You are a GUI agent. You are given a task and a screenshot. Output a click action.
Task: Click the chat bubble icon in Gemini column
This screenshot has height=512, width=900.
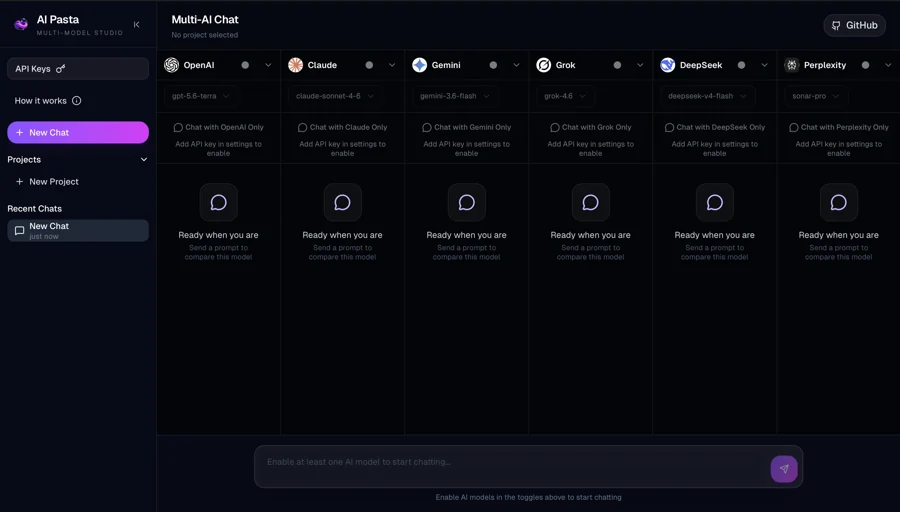(x=467, y=203)
